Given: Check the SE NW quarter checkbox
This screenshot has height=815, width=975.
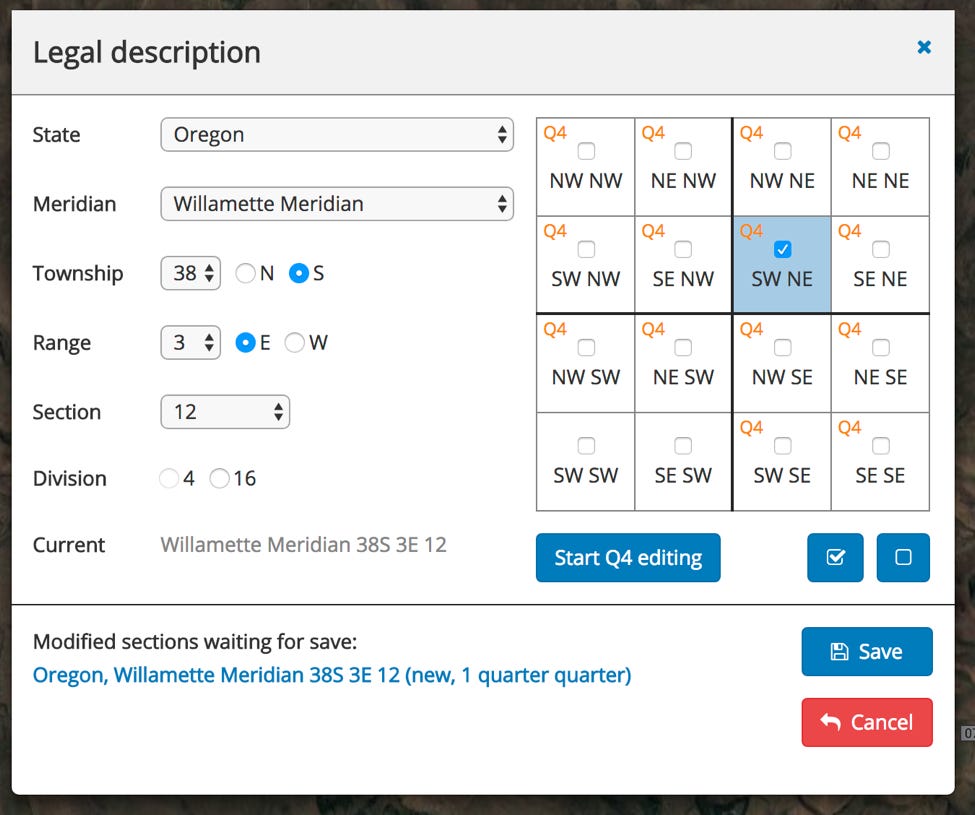Looking at the screenshot, I should pos(683,249).
